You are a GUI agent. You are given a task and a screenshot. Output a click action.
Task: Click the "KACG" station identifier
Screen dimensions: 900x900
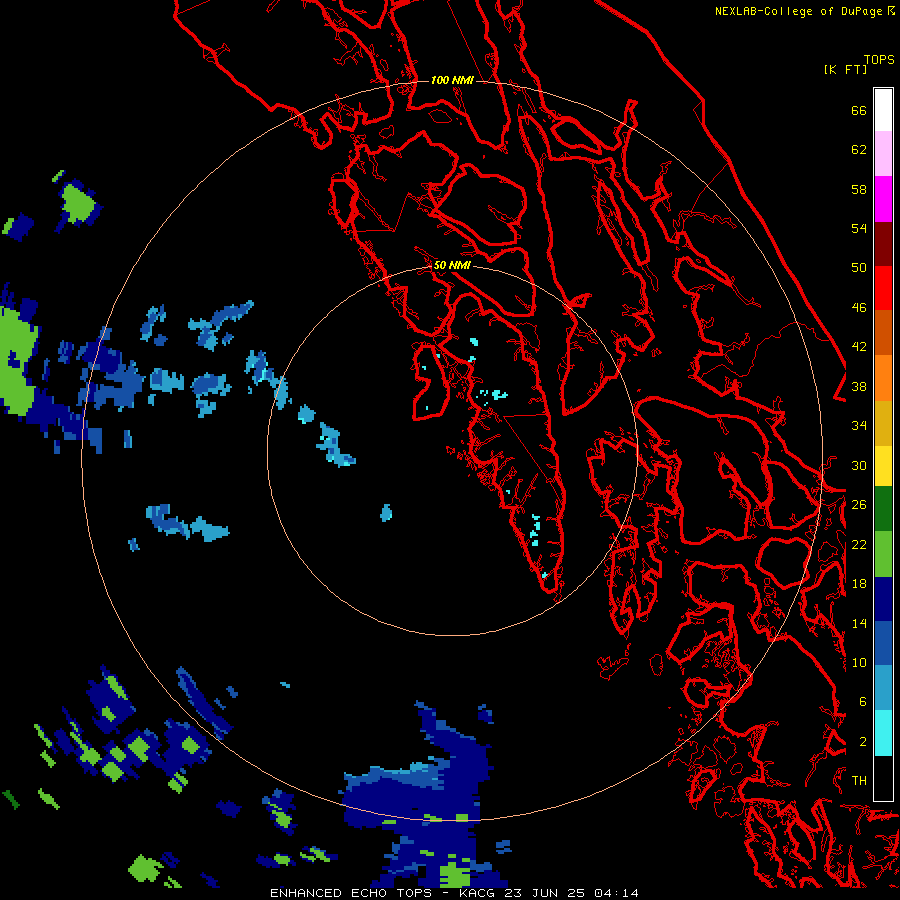click(479, 893)
